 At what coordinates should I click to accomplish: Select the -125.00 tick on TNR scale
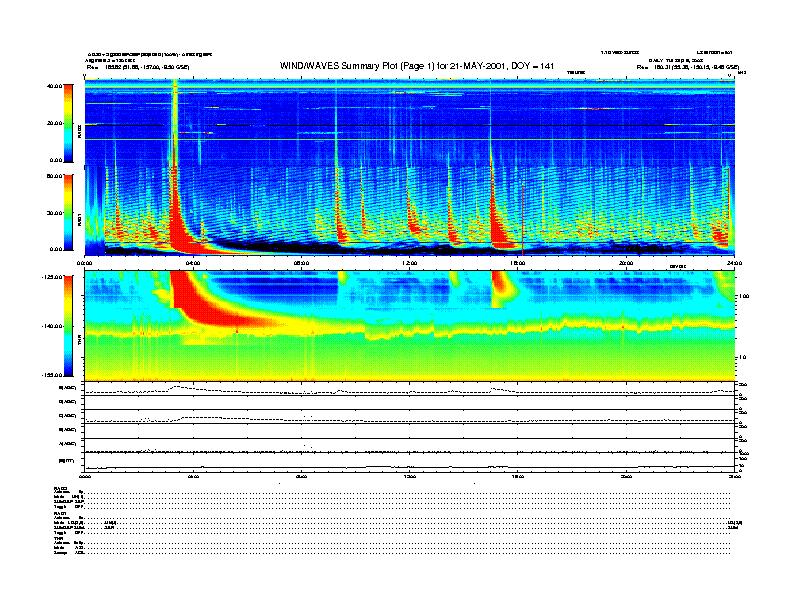[52, 277]
